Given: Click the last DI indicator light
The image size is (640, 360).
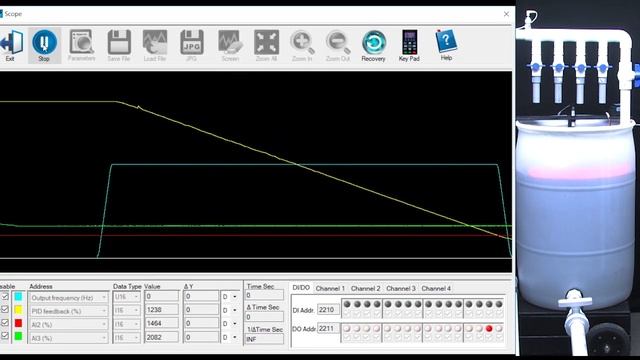Looking at the screenshot, I should 499,304.
